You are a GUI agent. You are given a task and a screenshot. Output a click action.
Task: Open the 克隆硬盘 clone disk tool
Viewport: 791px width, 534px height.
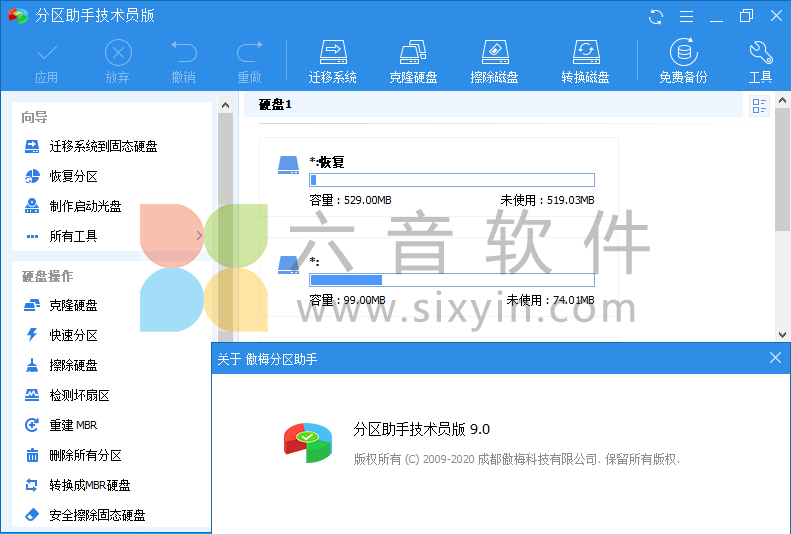click(x=413, y=62)
